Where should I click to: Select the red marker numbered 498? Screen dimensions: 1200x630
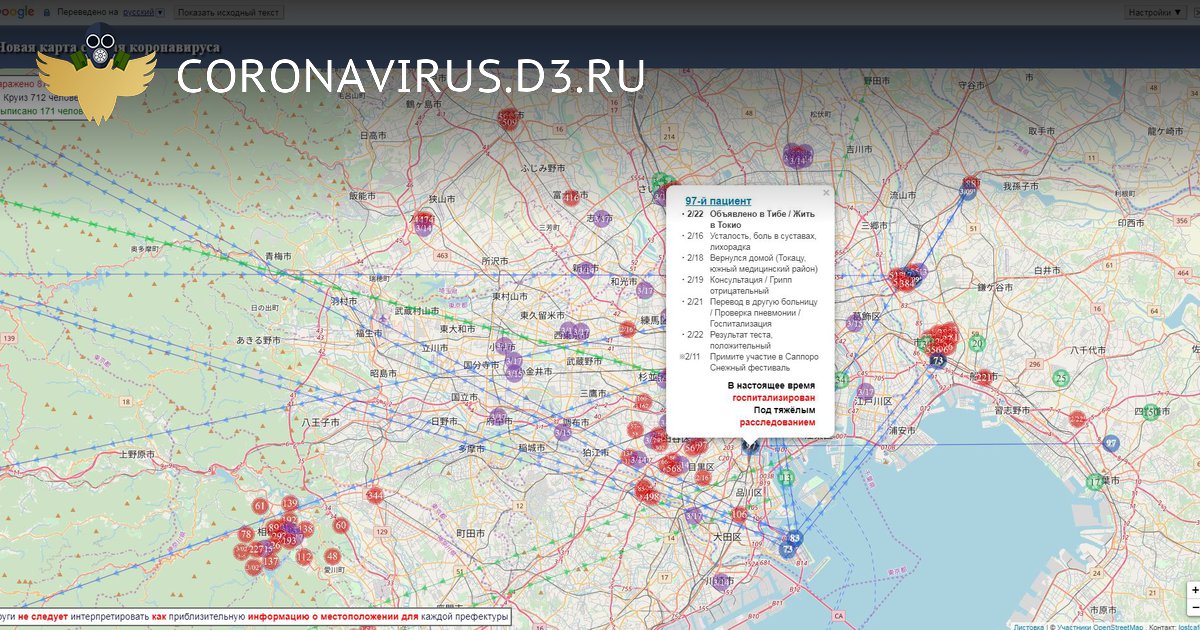click(x=650, y=497)
